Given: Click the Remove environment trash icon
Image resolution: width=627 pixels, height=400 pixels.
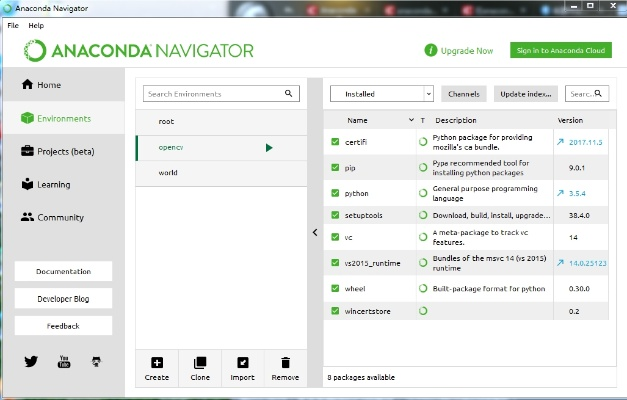Looking at the screenshot, I should [x=285, y=363].
